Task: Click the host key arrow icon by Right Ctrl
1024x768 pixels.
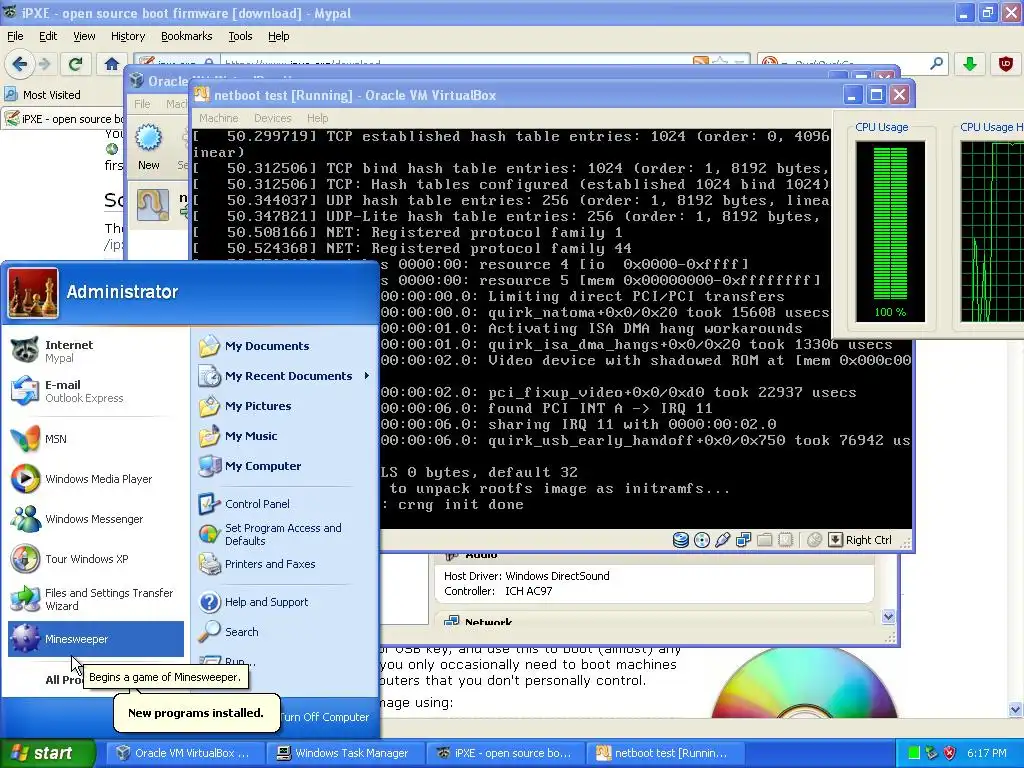Action: 835,540
